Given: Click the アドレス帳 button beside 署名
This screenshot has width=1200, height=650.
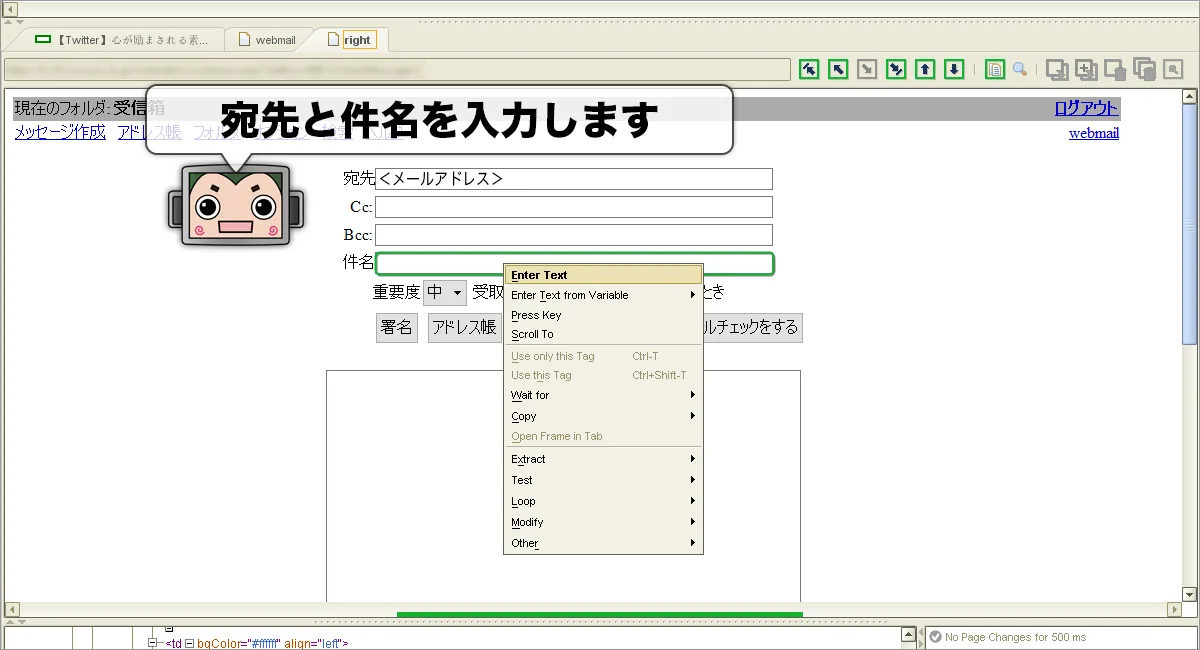Looking at the screenshot, I should [464, 327].
